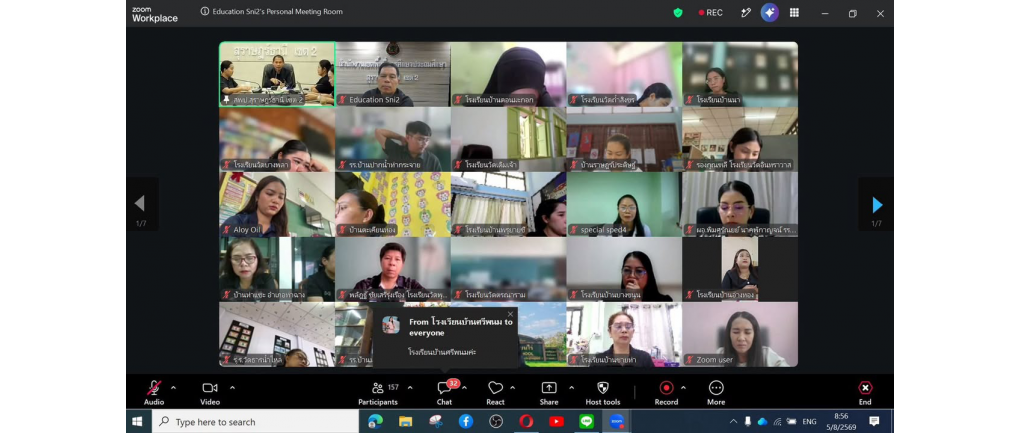Screen dimensions: 1020x433
Task: Select the Zoom user video tile
Action: pos(740,334)
